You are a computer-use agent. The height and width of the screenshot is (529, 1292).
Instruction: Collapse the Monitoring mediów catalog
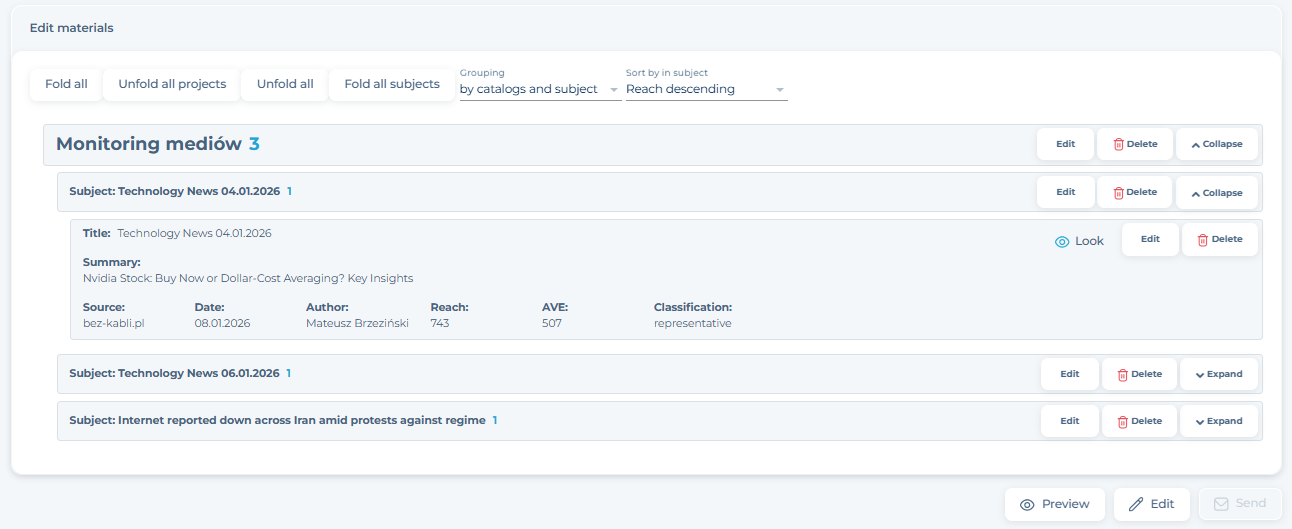(1216, 144)
